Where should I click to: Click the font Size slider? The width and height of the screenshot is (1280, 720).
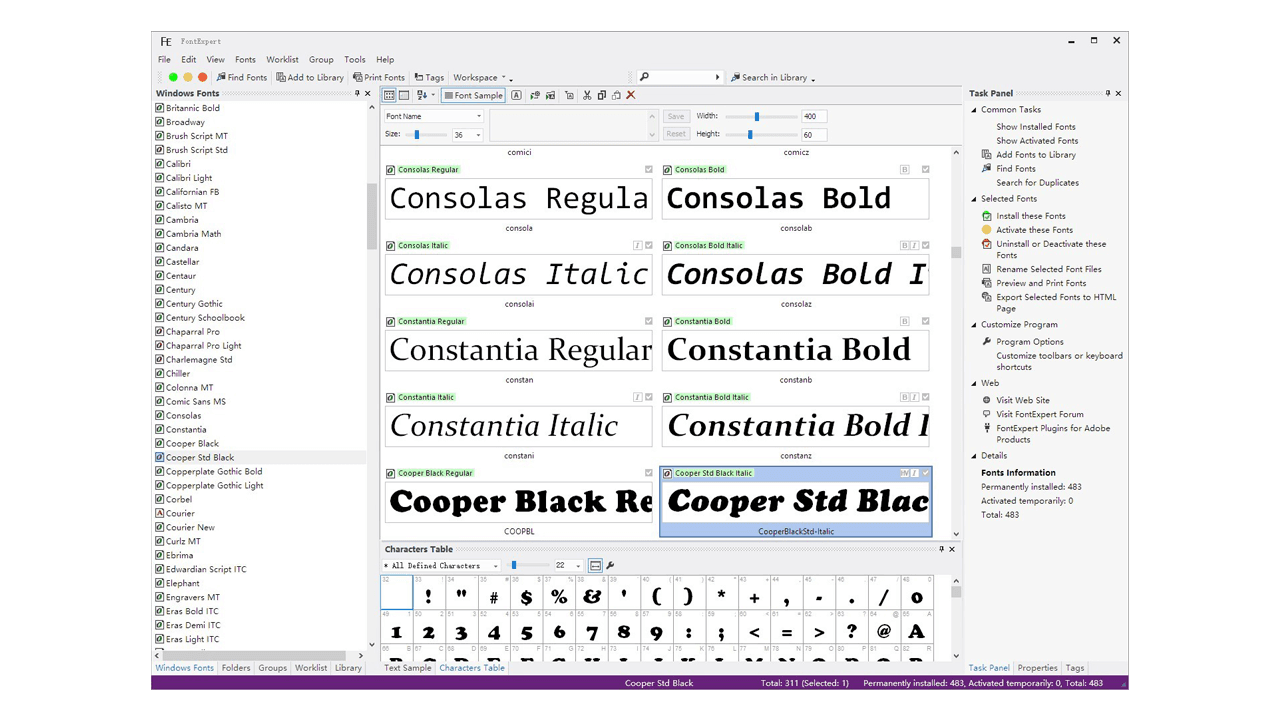pos(428,135)
